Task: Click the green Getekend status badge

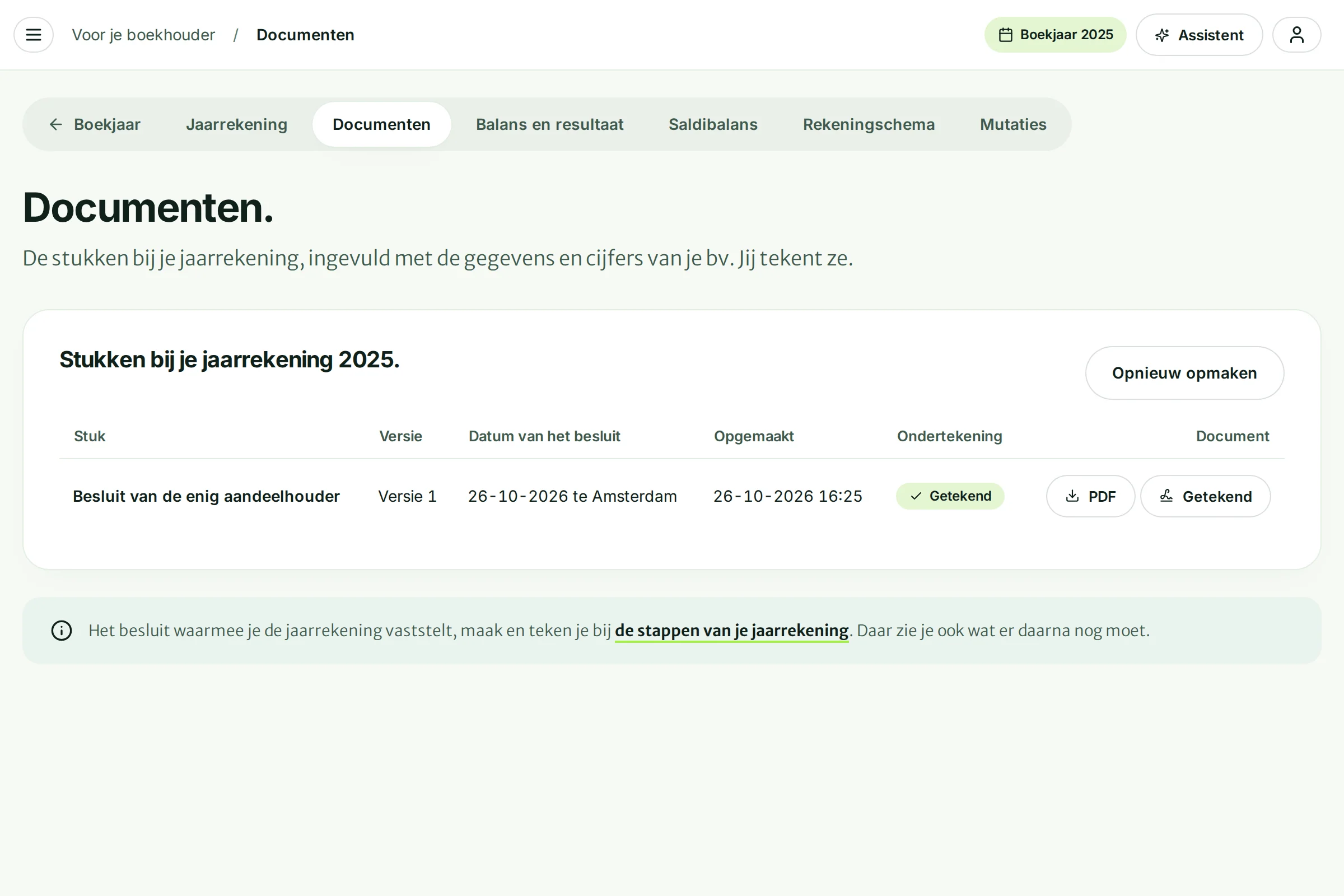Action: pos(950,496)
